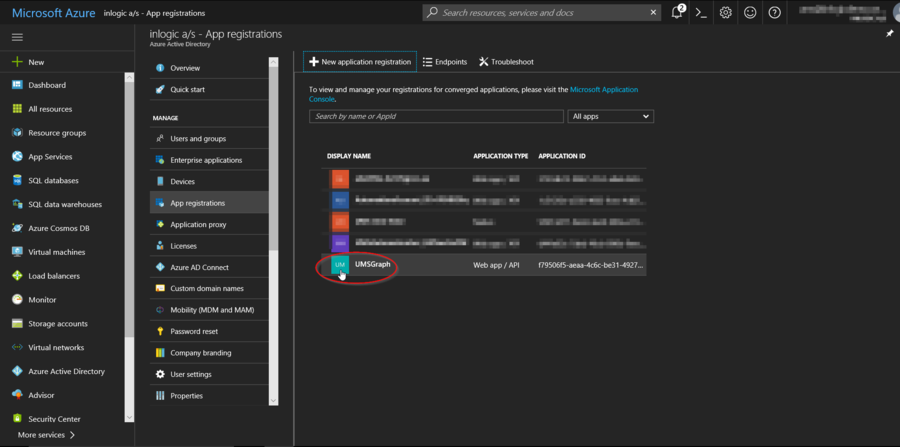This screenshot has height=447, width=900.
Task: Go to SQL databases in sidebar
Action: click(53, 181)
